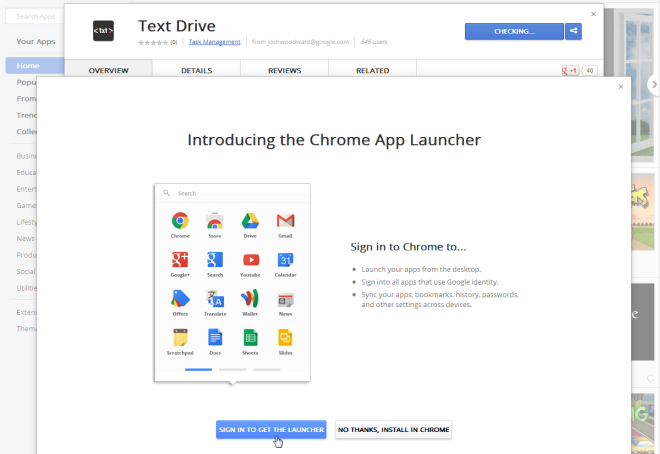660x454 pixels.
Task: Click the Chrome icon in the launcher preview
Action: pos(180,221)
